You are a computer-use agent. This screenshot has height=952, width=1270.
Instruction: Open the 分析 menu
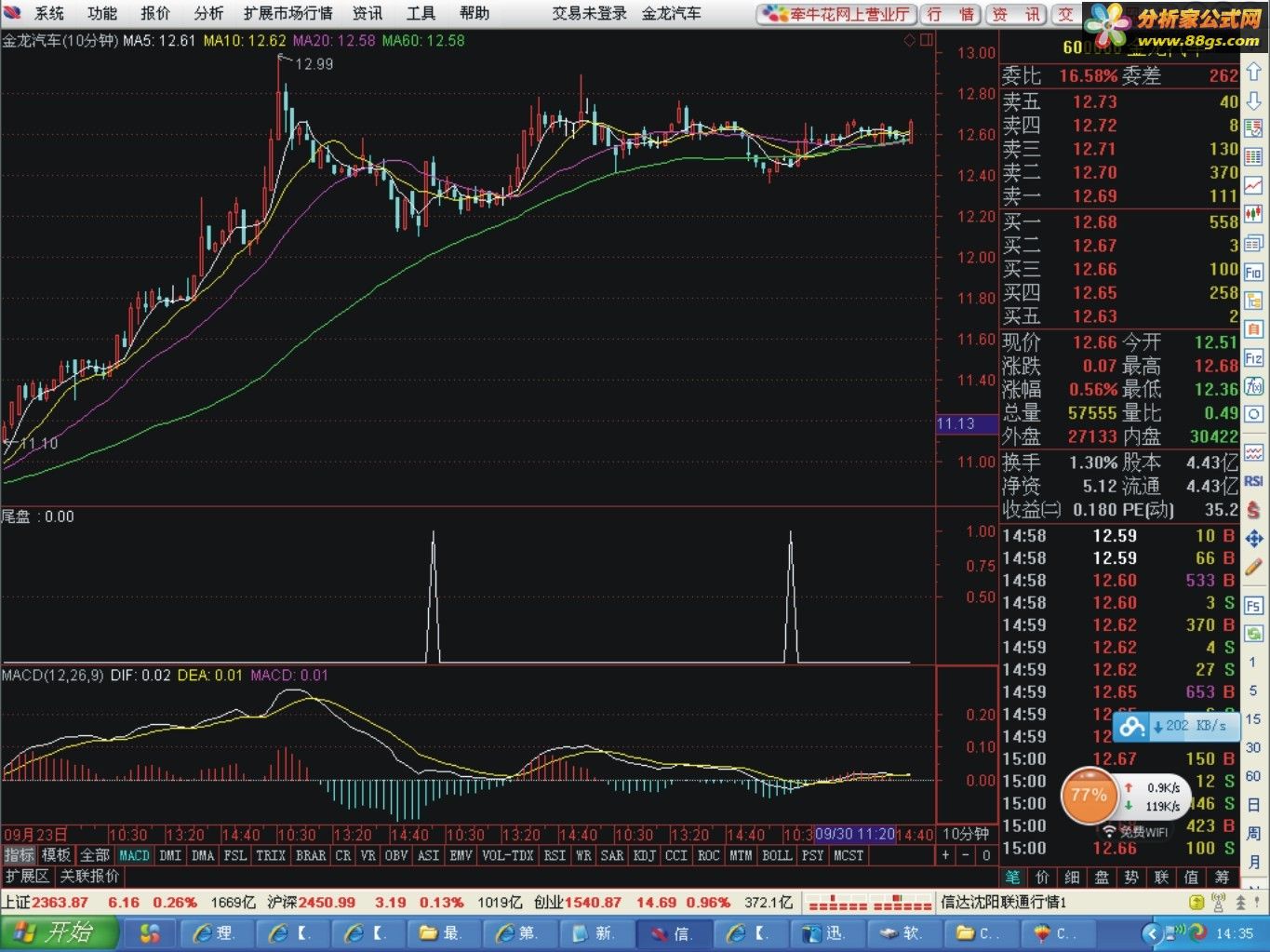(x=208, y=13)
